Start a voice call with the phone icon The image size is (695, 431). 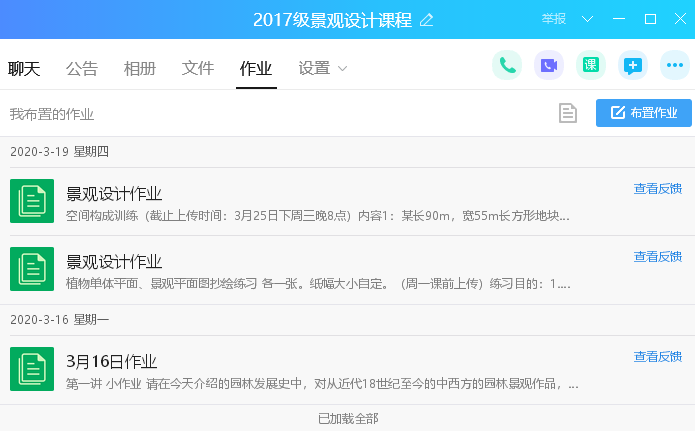click(x=507, y=65)
